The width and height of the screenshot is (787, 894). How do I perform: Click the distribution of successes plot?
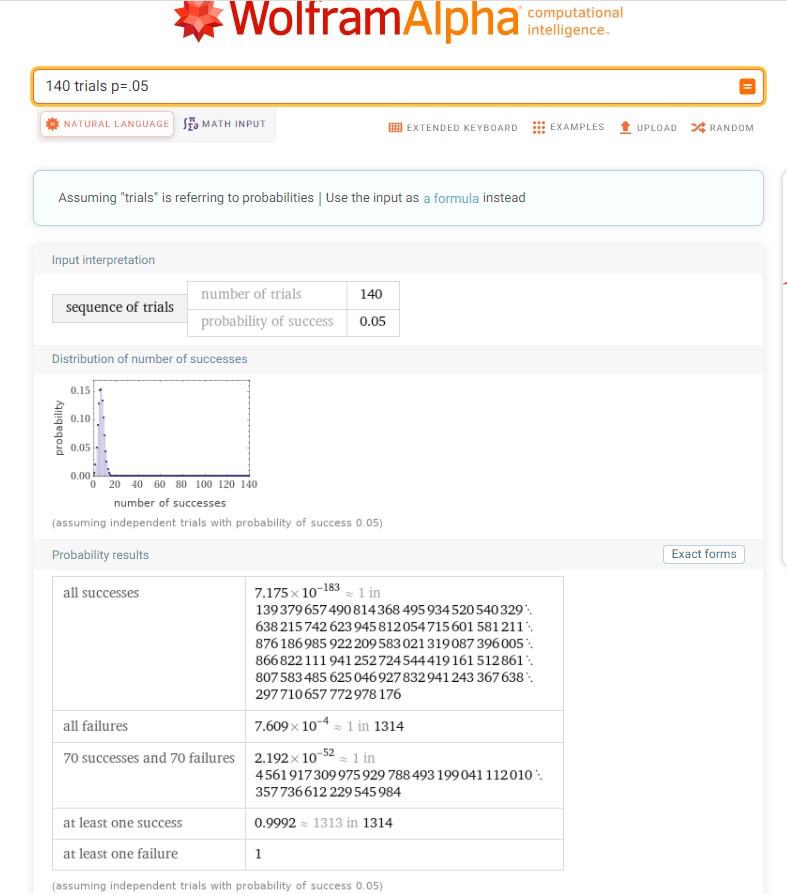(156, 443)
